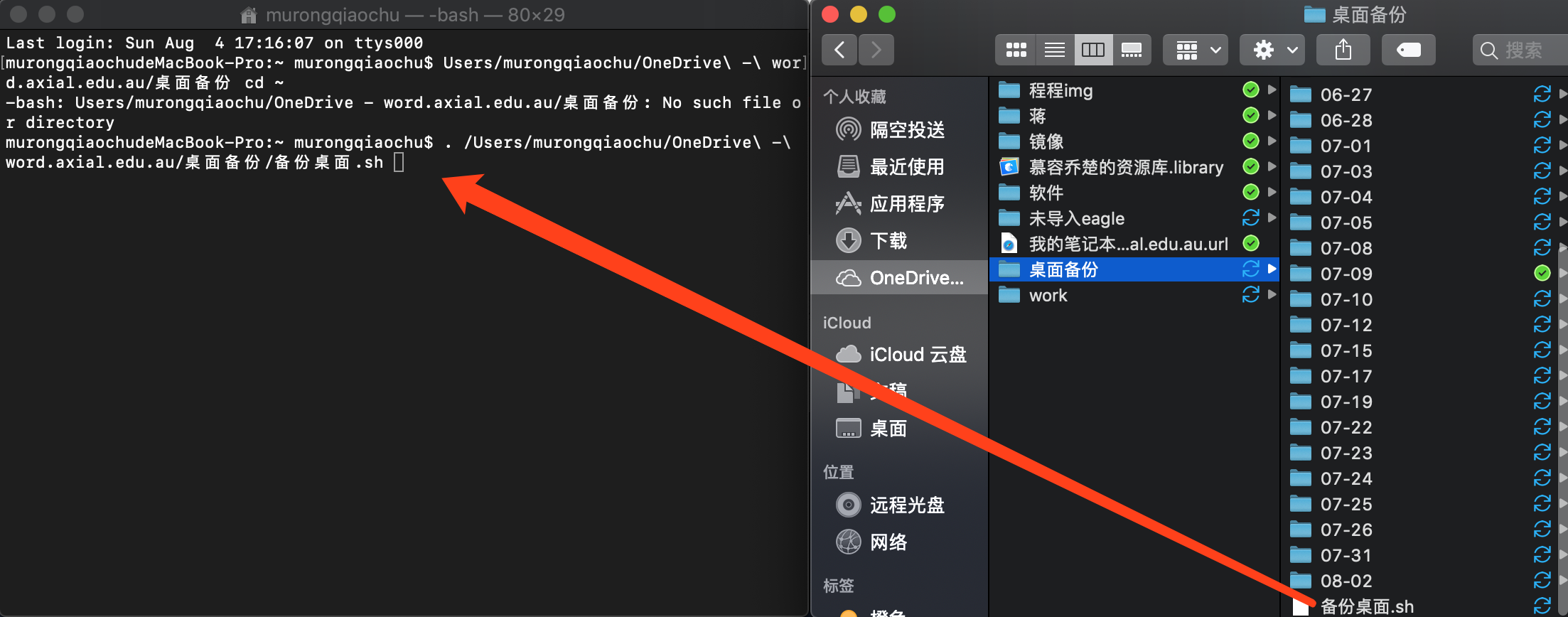Switch Finder to icon view
Image resolution: width=1568 pixels, height=617 pixels.
pos(1016,50)
